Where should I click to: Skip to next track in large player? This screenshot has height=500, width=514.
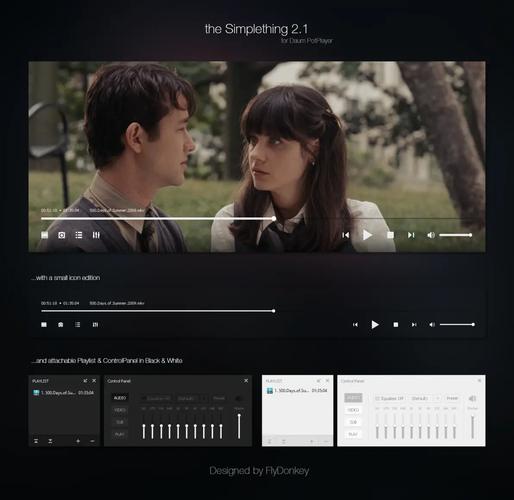coord(411,235)
